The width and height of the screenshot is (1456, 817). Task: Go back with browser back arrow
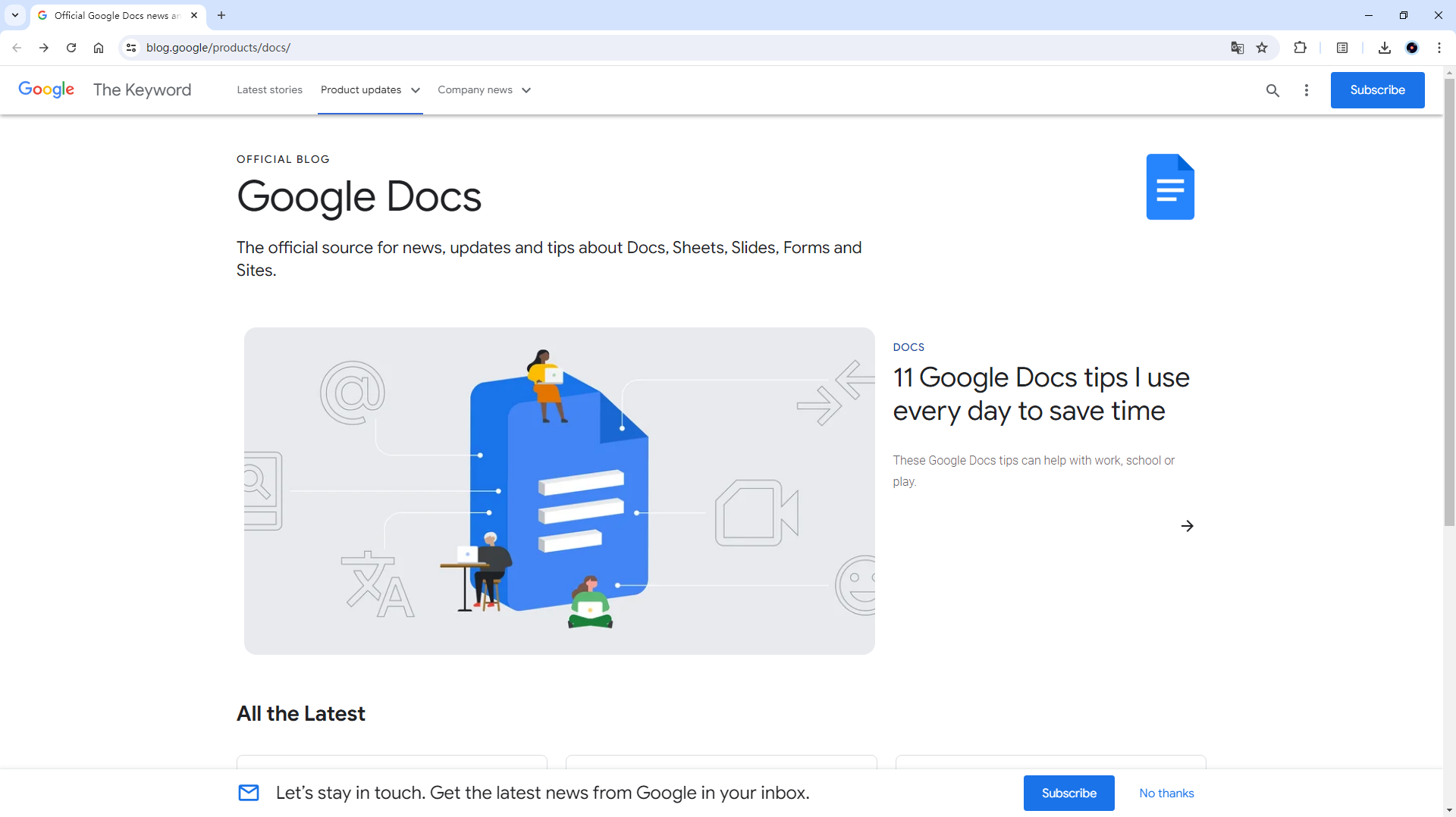(17, 48)
